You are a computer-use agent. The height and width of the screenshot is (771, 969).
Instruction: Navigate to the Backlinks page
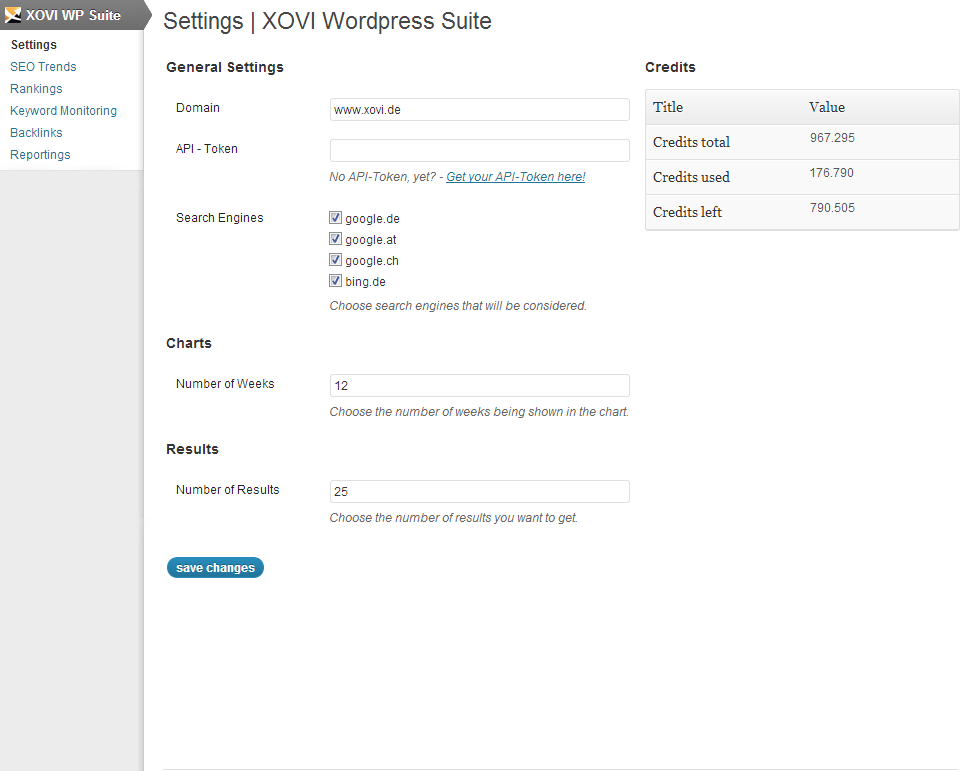pyautogui.click(x=36, y=133)
